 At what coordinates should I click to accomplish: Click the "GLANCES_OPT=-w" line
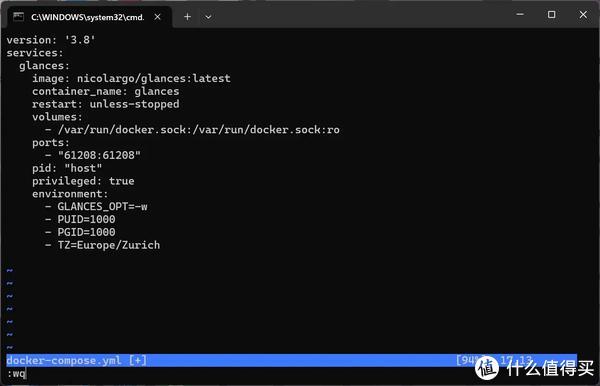96,207
